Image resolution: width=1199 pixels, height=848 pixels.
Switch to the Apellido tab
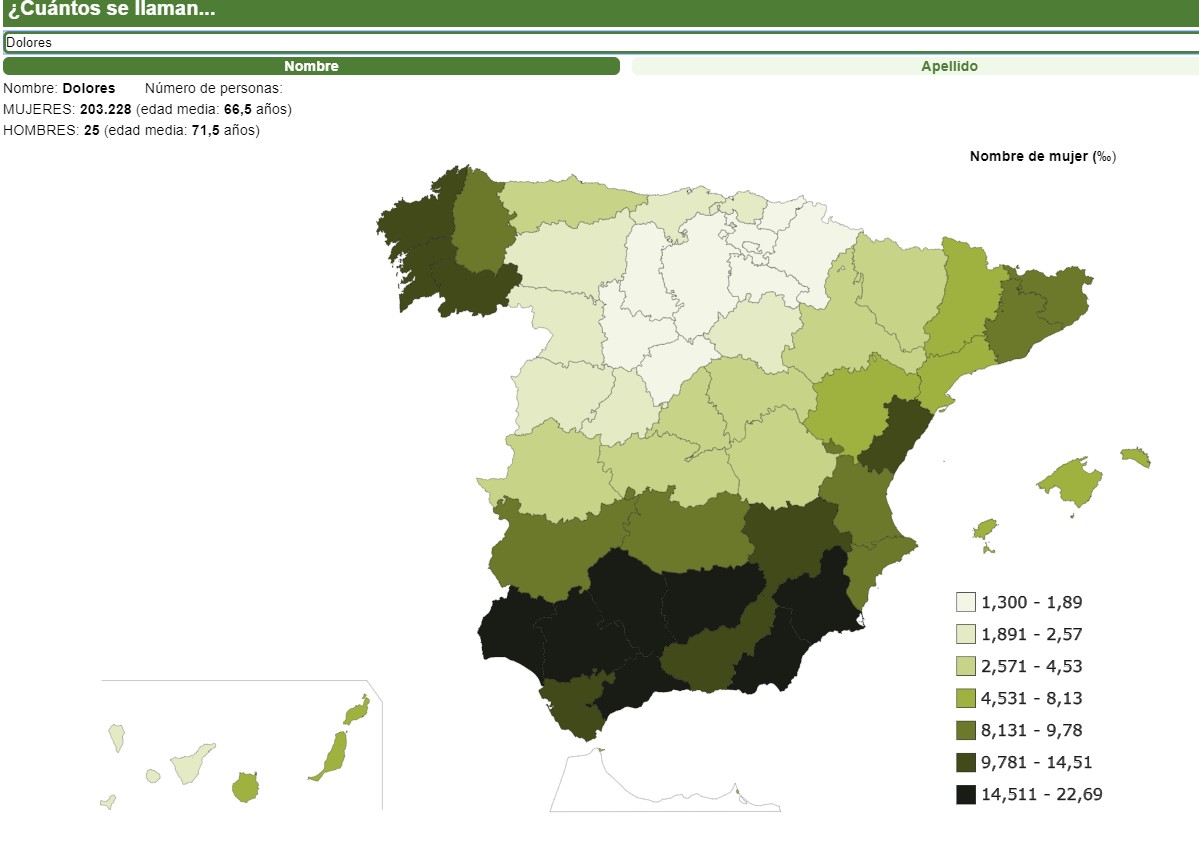tap(914, 66)
